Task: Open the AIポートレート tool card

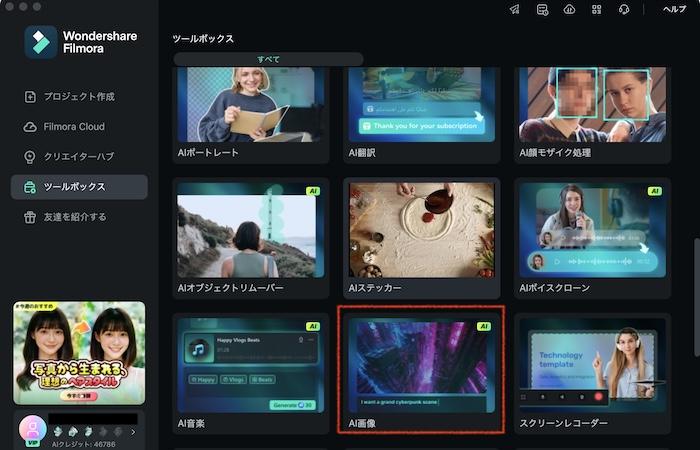Action: click(x=251, y=115)
